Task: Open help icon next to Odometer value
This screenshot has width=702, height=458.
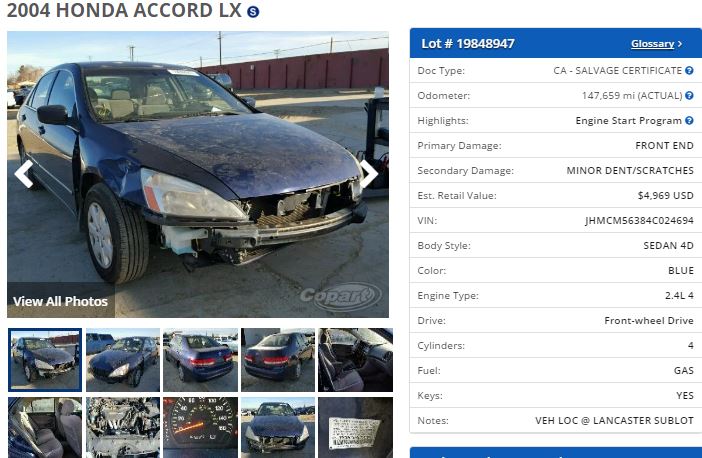Action: point(689,95)
